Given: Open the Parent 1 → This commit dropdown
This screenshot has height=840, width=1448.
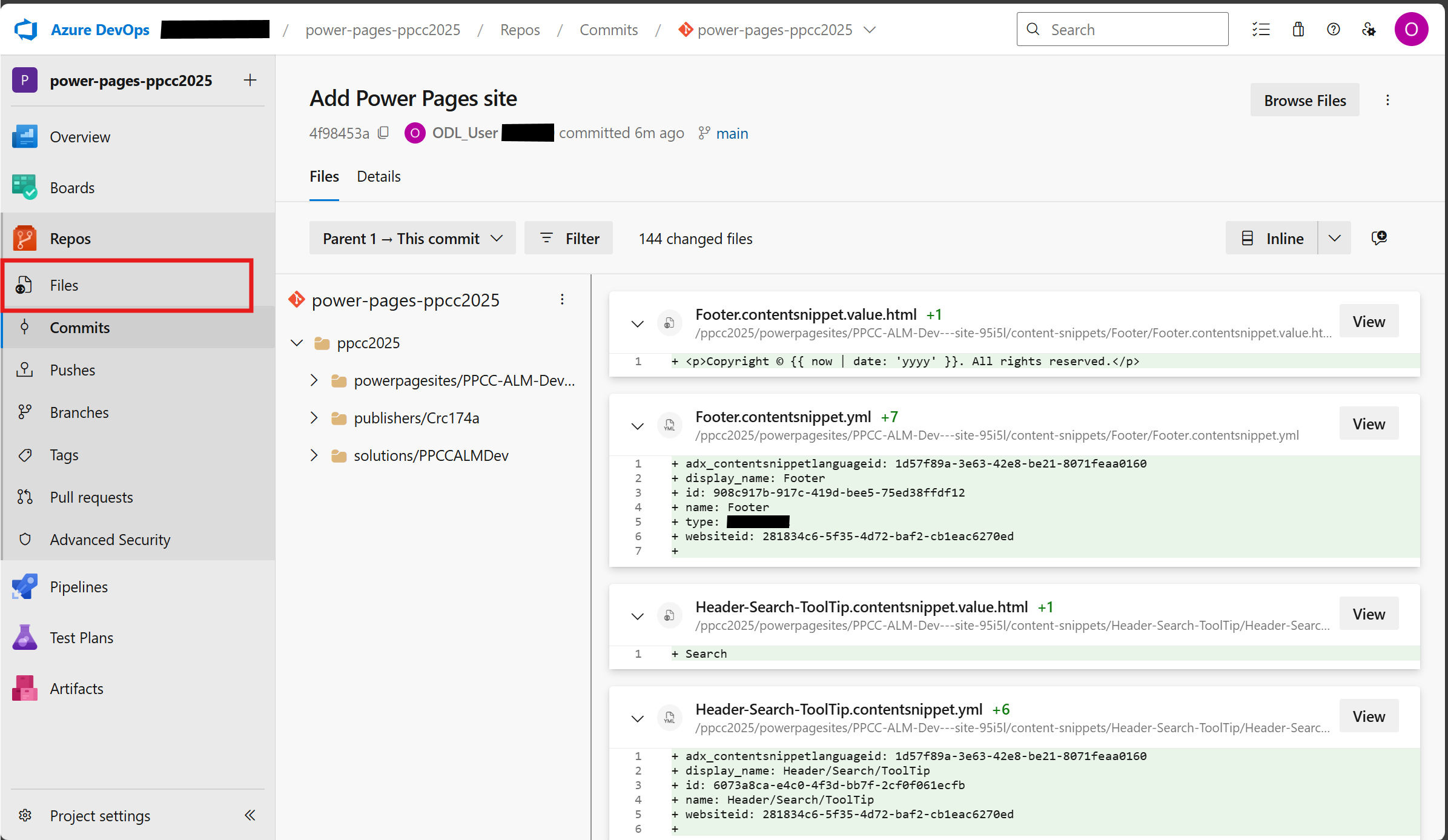Looking at the screenshot, I should point(412,237).
